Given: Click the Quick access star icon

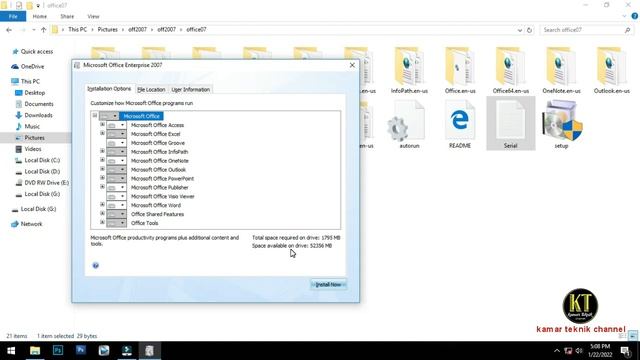Looking at the screenshot, I should pyautogui.click(x=15, y=51).
